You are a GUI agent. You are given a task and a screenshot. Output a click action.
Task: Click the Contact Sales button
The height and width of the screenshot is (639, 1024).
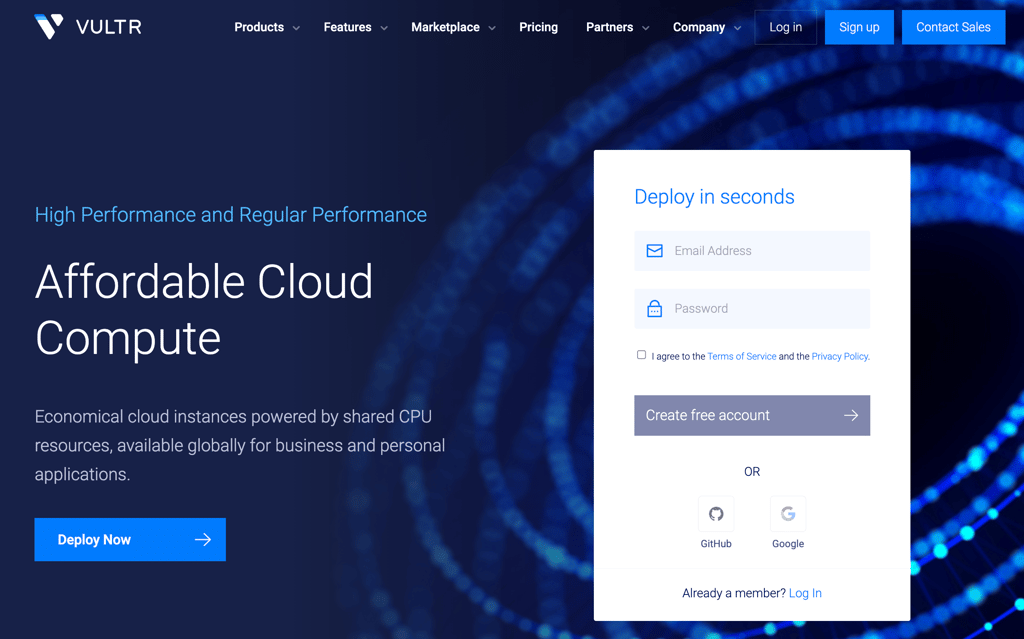pyautogui.click(x=953, y=27)
